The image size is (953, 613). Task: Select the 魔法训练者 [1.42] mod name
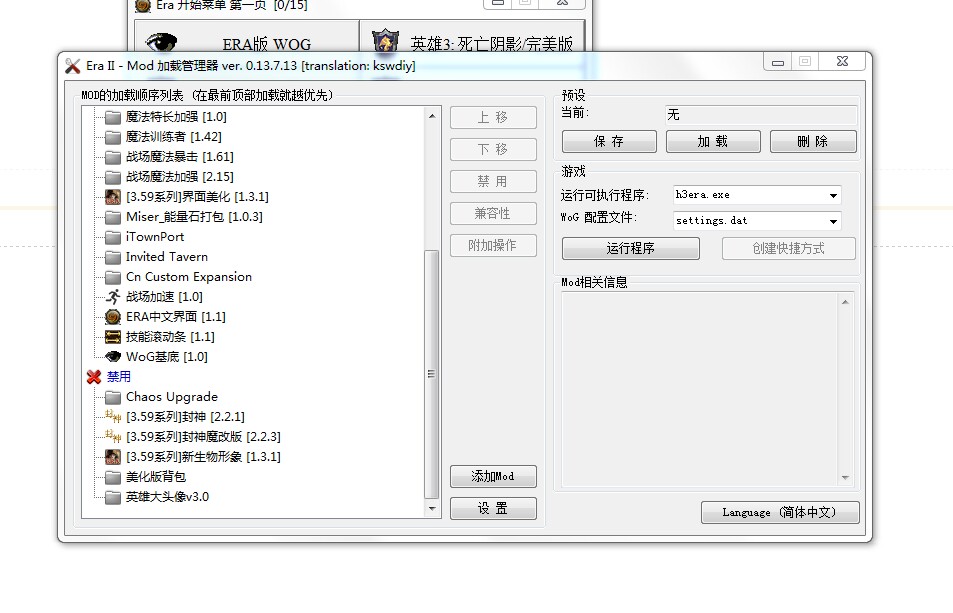pyautogui.click(x=174, y=137)
